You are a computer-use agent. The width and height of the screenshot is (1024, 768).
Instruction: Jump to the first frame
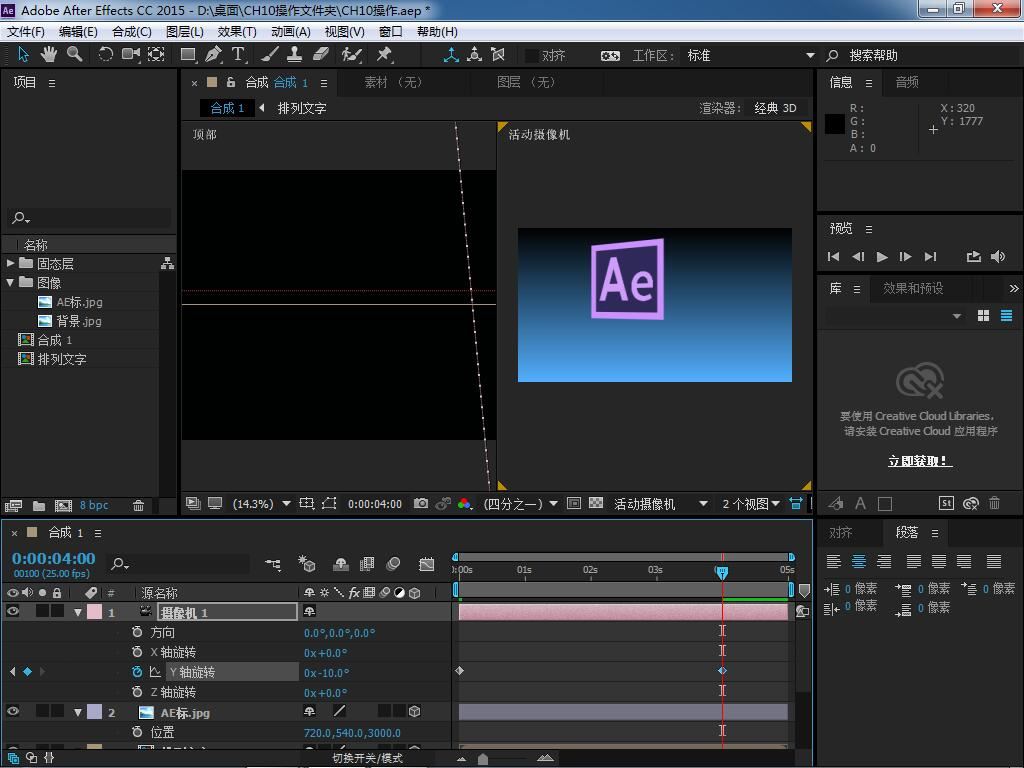point(833,257)
